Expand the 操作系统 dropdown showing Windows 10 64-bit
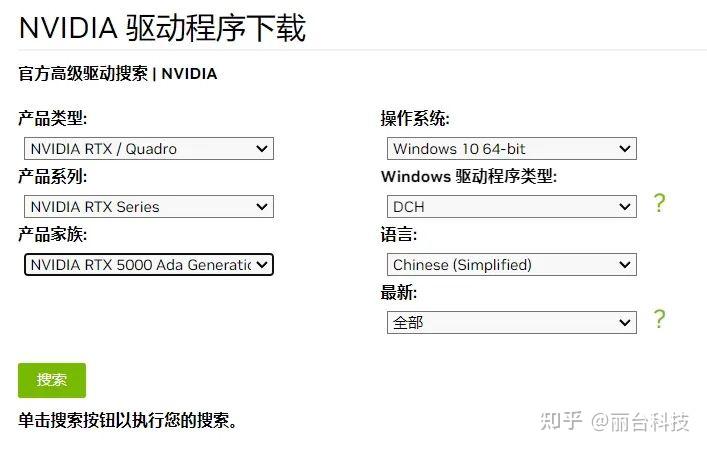This screenshot has height=450, width=707. click(x=511, y=149)
